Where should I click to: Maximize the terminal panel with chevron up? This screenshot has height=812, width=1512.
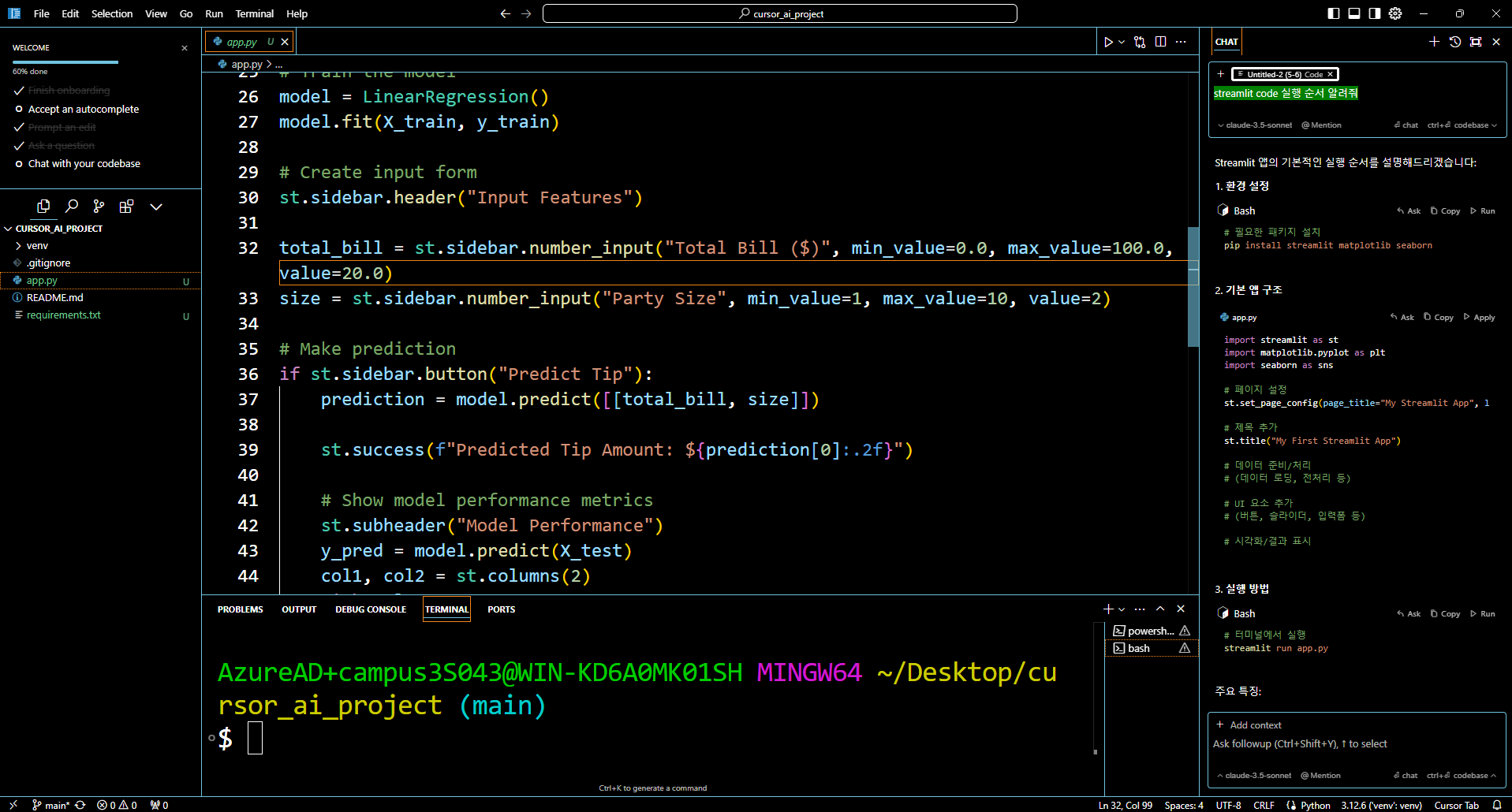click(x=1160, y=609)
